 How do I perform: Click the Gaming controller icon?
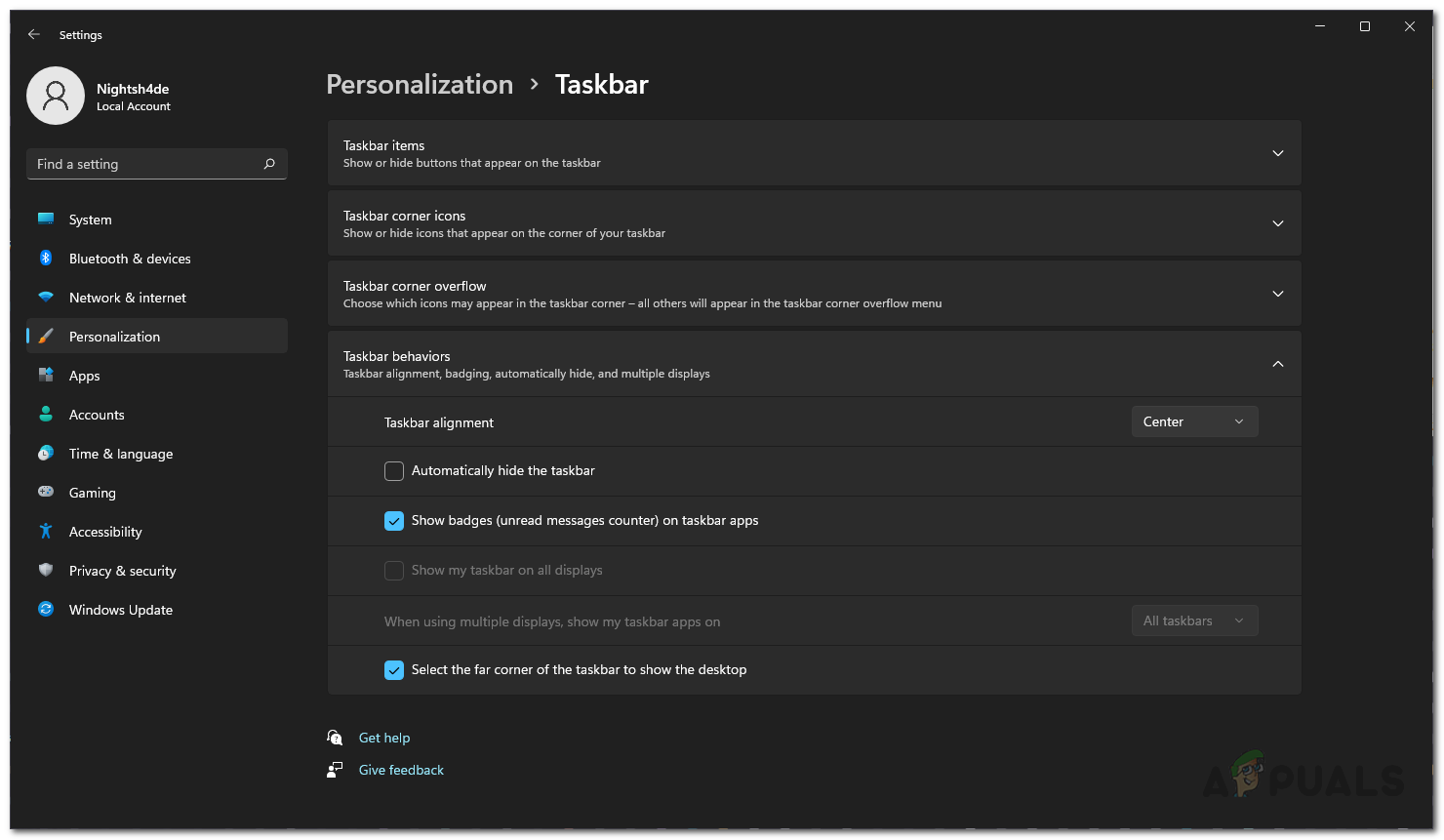(46, 493)
